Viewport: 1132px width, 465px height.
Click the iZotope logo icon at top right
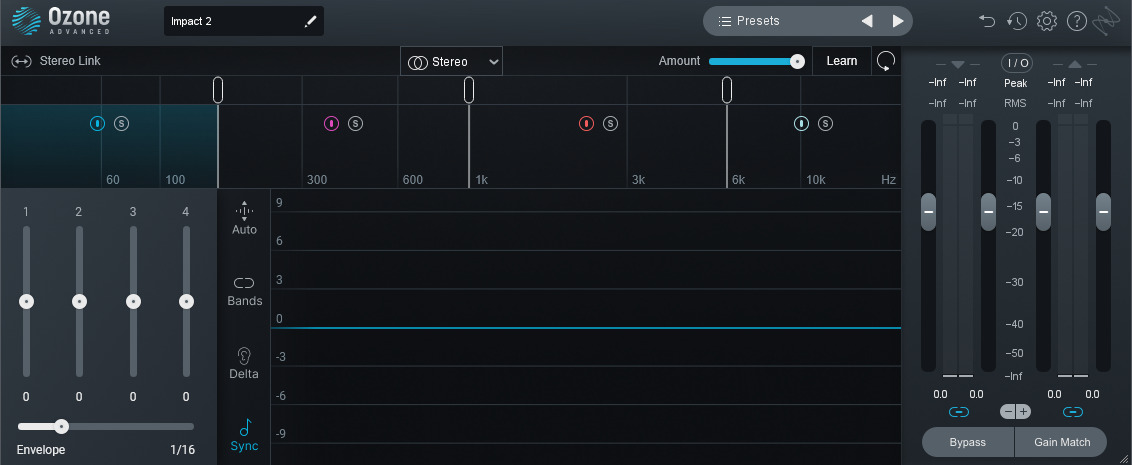(1105, 21)
